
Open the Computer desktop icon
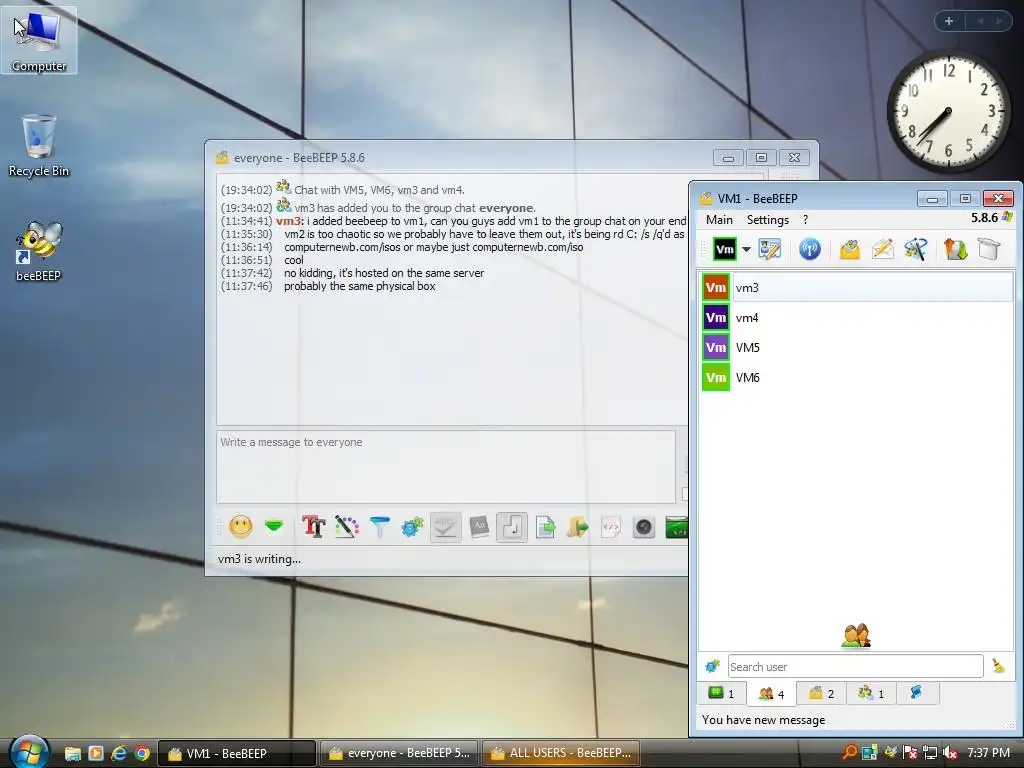pos(39,40)
